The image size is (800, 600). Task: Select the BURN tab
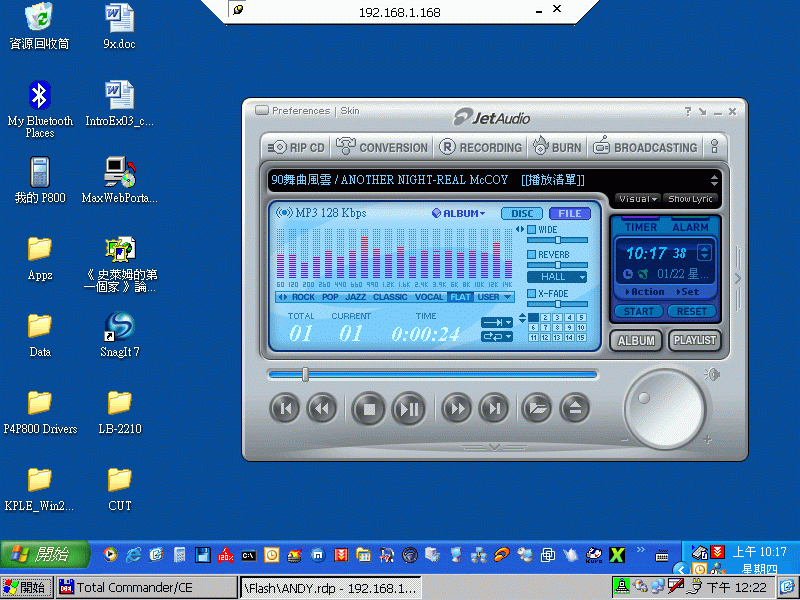click(557, 147)
